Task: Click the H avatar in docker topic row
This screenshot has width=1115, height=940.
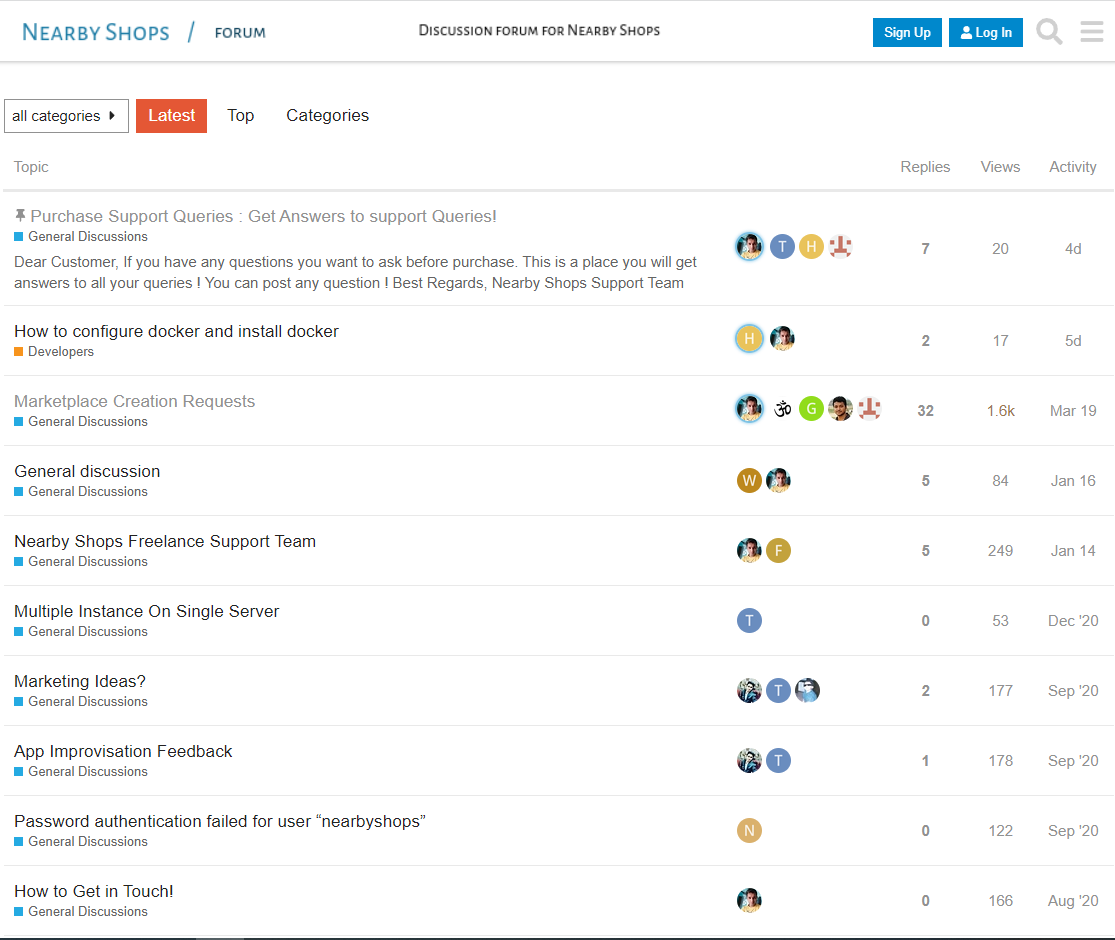Action: [x=749, y=339]
